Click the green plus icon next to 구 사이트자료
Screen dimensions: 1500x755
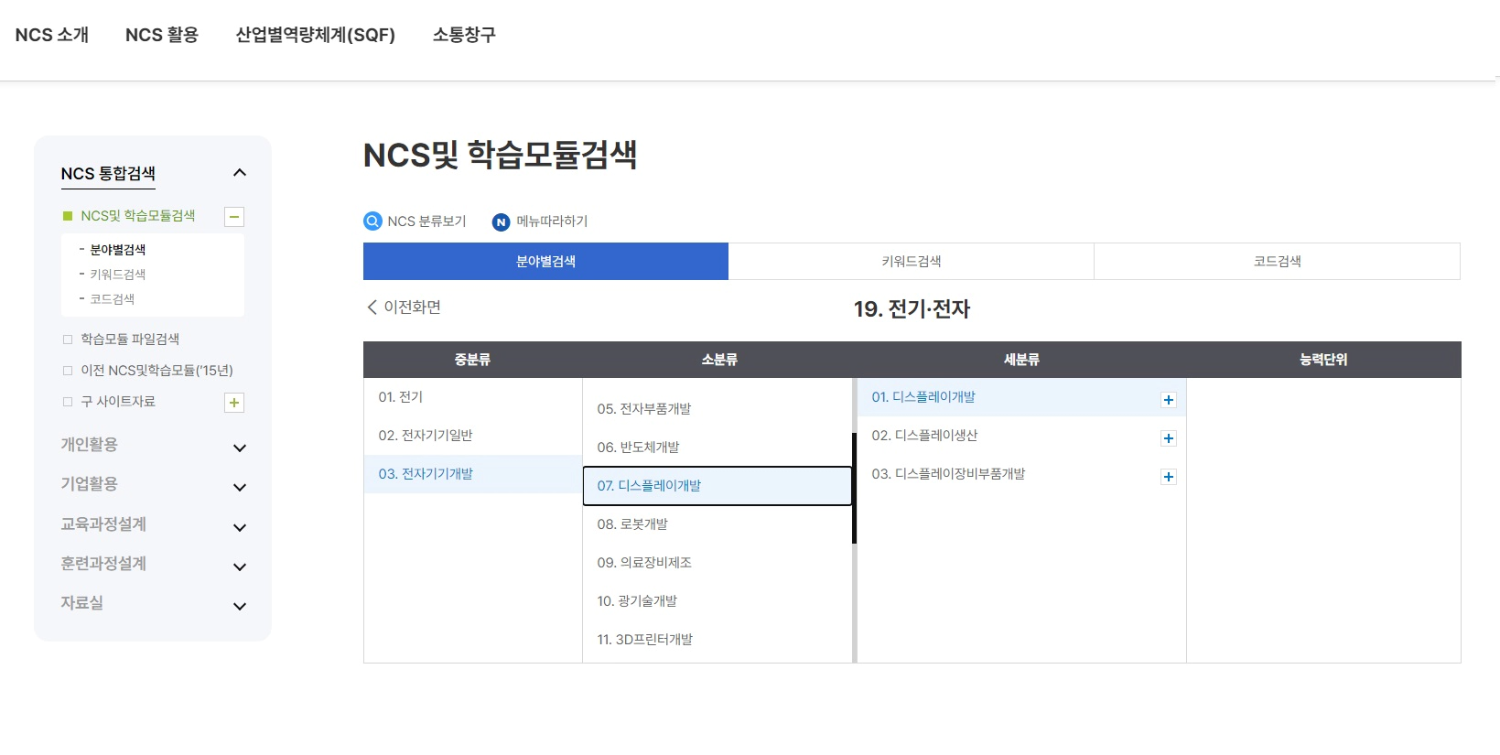(x=234, y=402)
